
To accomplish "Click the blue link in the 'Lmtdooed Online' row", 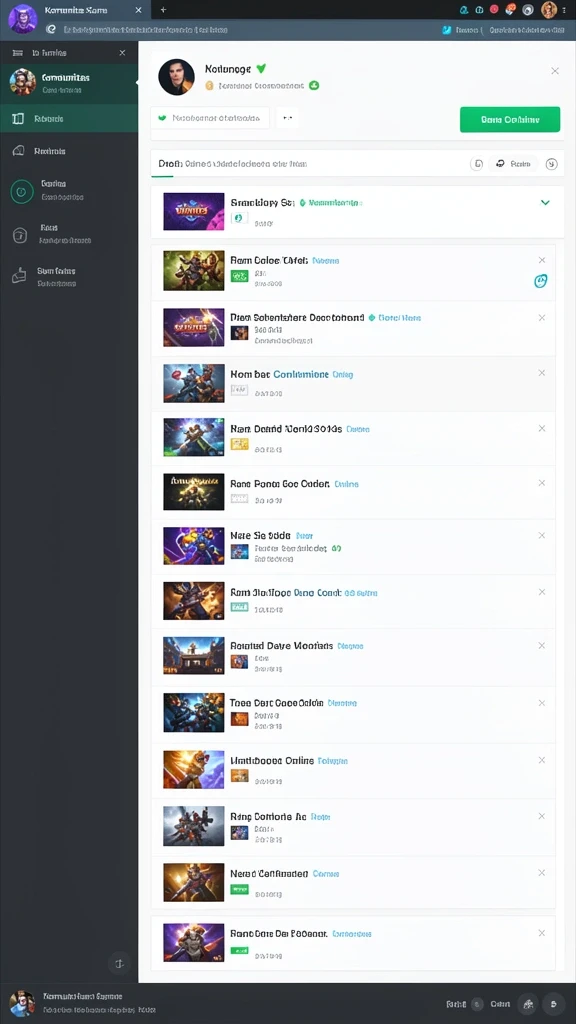I will [332, 761].
